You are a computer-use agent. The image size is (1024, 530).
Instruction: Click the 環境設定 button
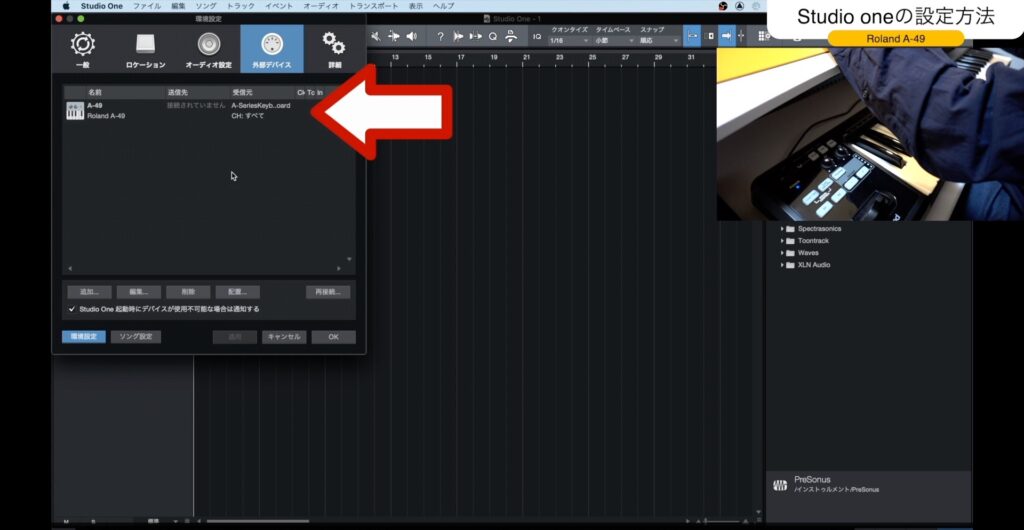[84, 337]
